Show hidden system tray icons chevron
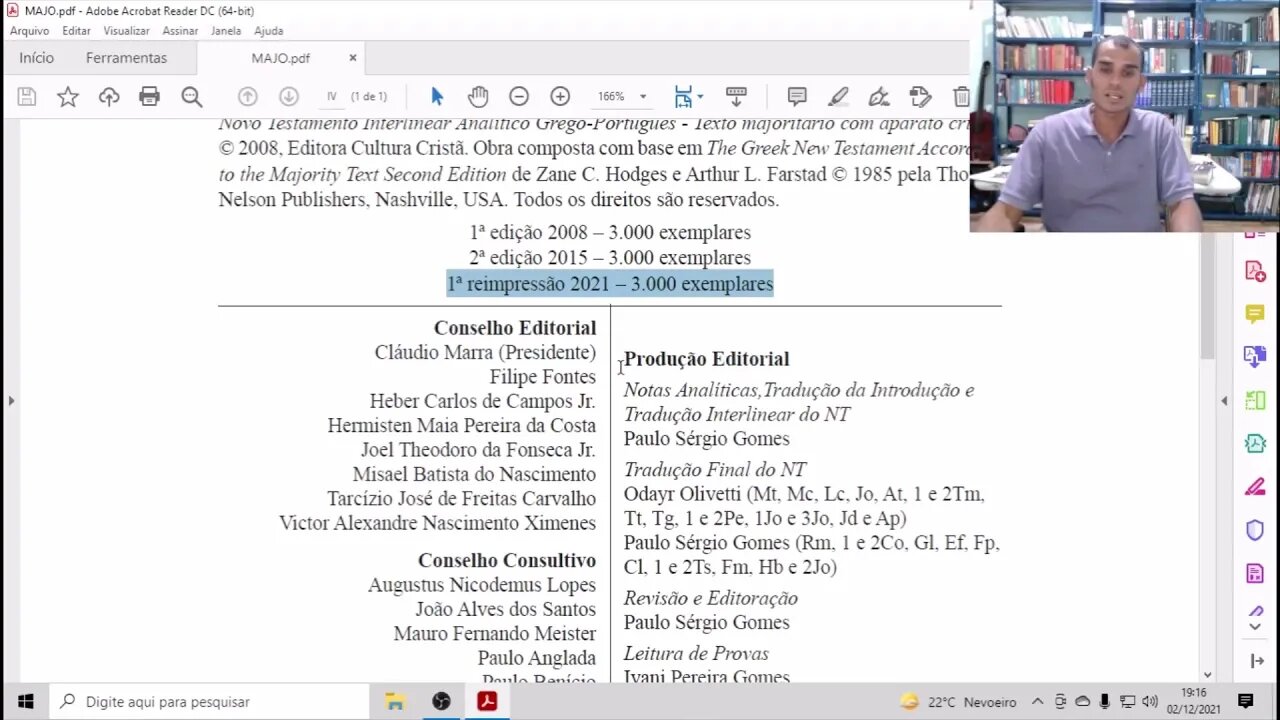The image size is (1280, 720). click(x=1037, y=702)
